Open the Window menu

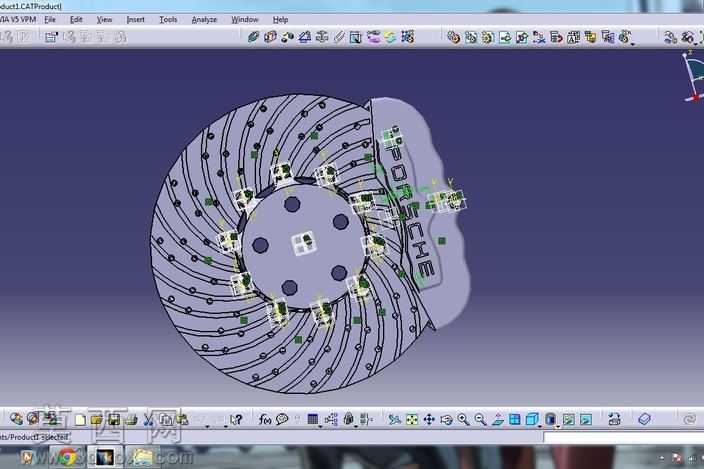click(245, 20)
